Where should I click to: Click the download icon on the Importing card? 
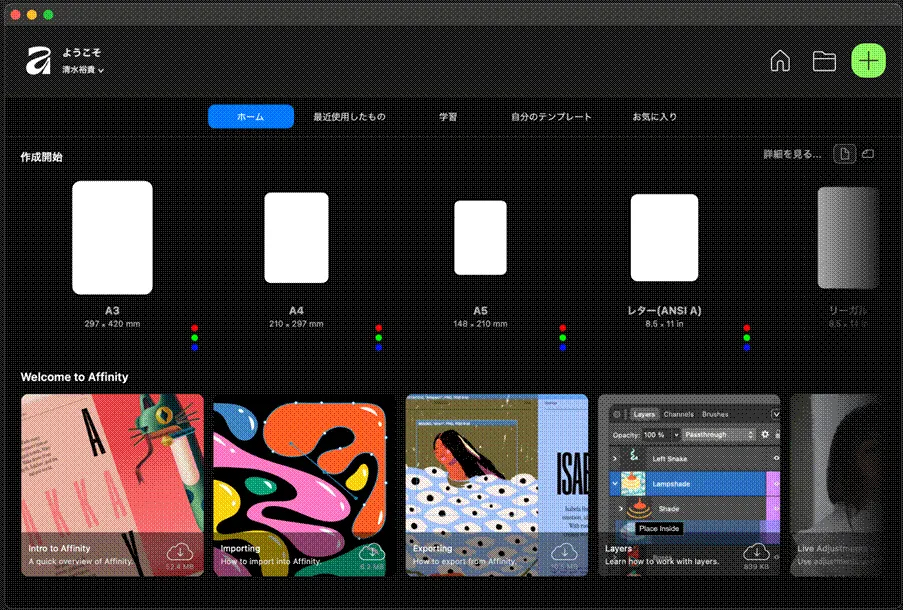click(x=373, y=552)
